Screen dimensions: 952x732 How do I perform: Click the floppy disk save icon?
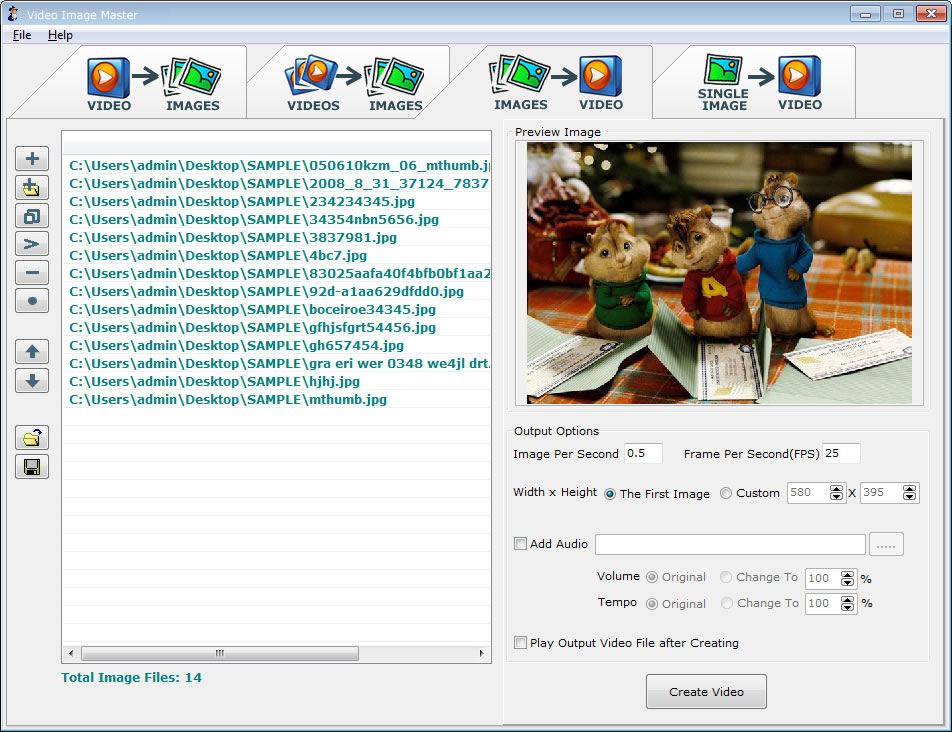(x=32, y=467)
